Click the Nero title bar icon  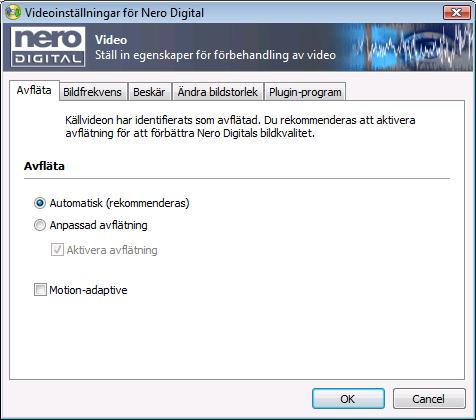[x=13, y=13]
